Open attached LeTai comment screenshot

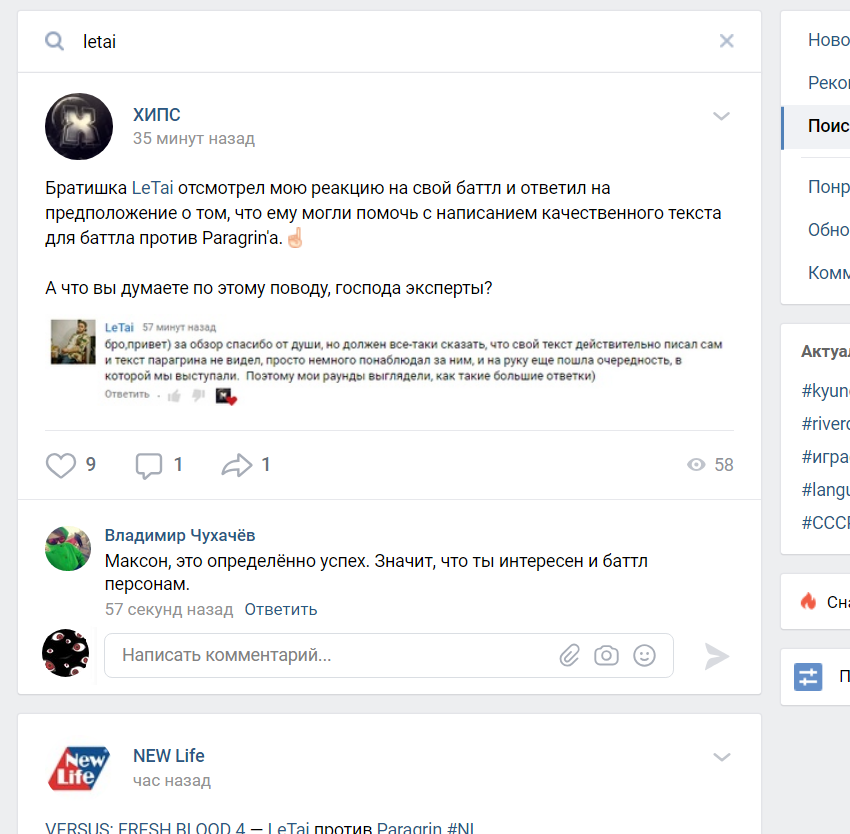388,361
